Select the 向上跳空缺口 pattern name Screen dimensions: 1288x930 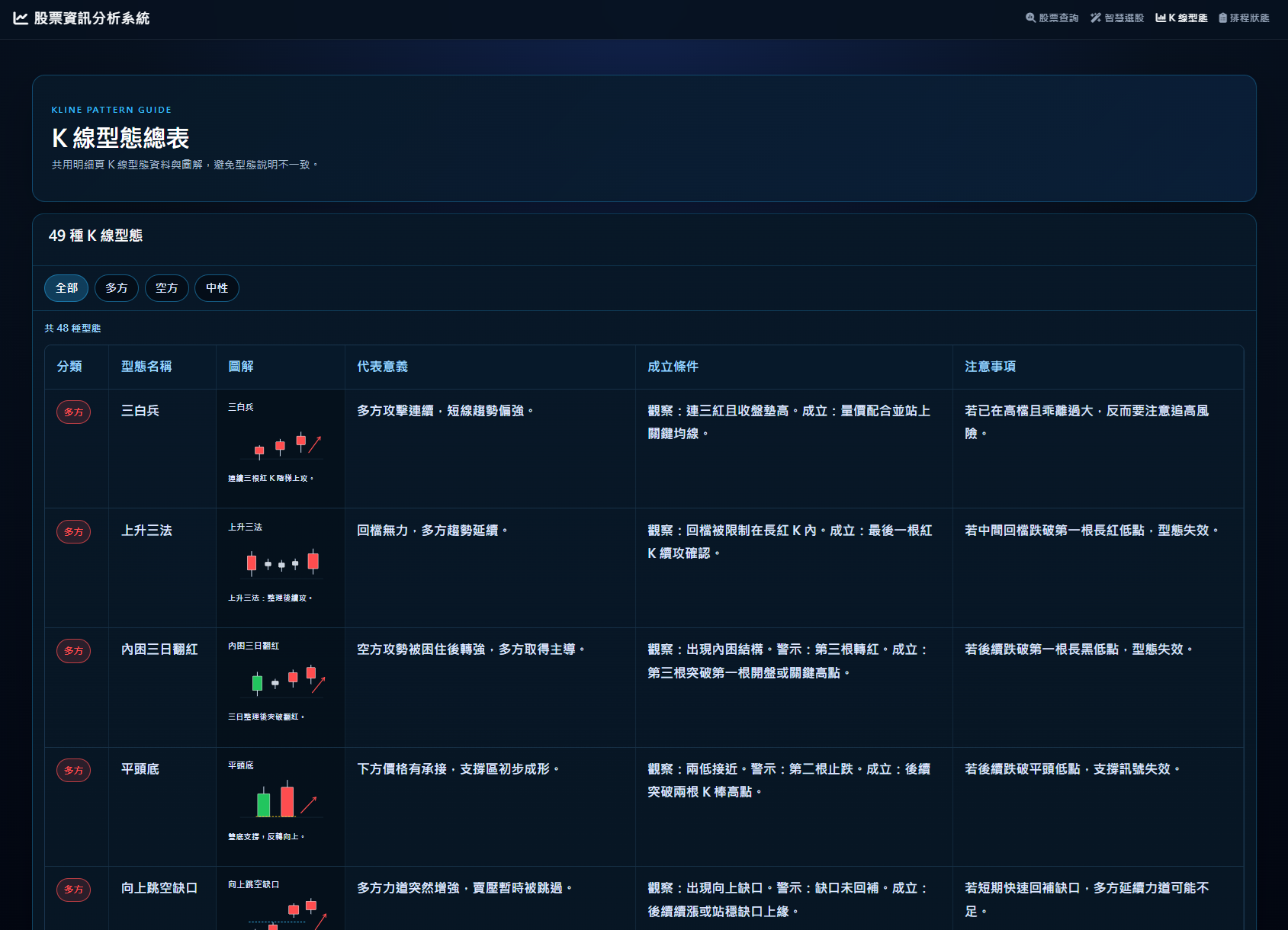tap(159, 888)
